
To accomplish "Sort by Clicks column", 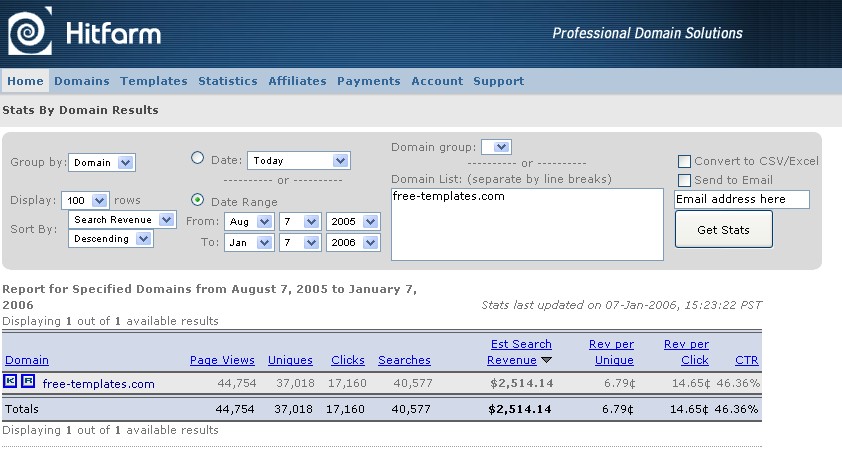I will point(348,360).
